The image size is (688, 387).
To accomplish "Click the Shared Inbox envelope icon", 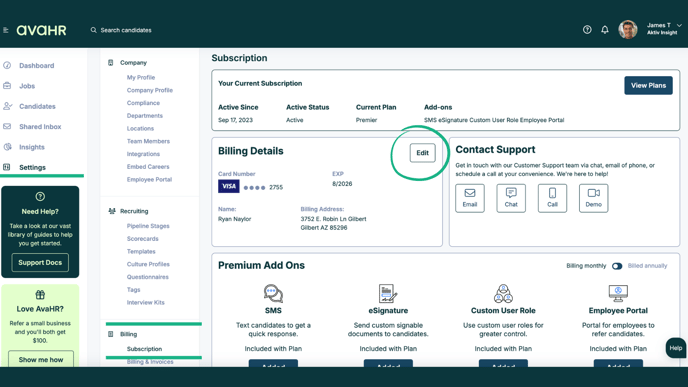I will 7,126.
